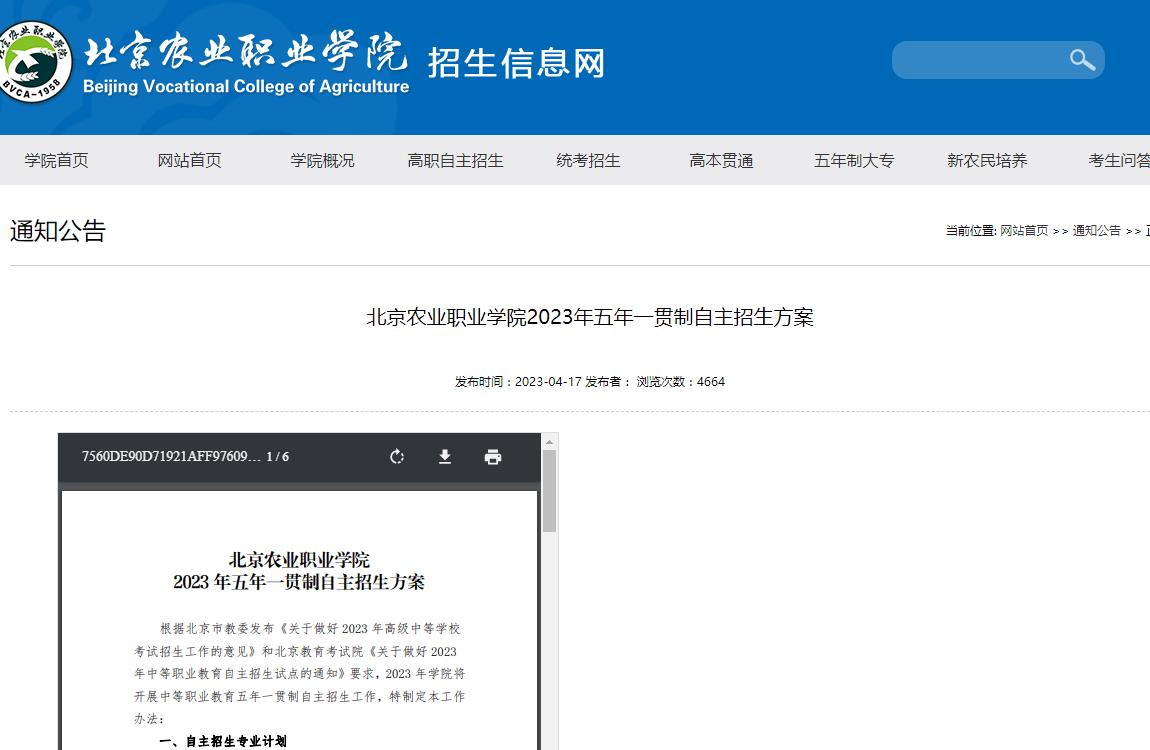1150x750 pixels.
Task: Open 高本贯通 menu item
Action: pyautogui.click(x=721, y=161)
